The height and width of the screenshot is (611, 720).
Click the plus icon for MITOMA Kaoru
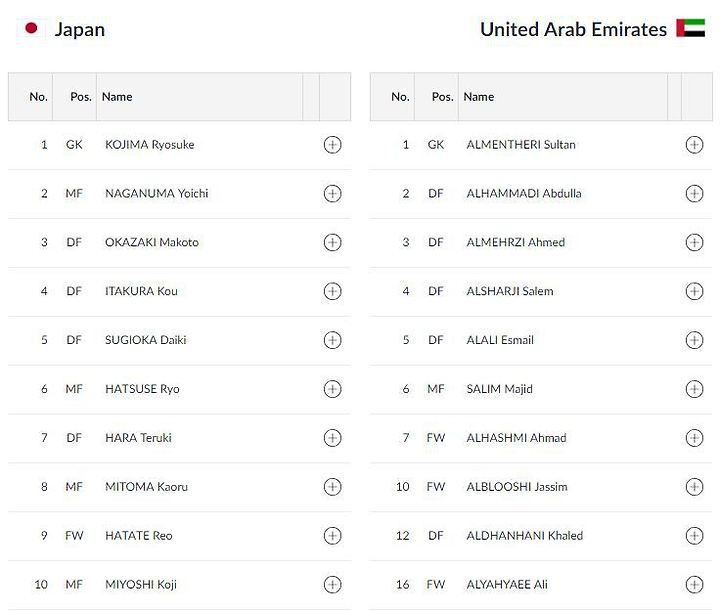click(x=332, y=487)
